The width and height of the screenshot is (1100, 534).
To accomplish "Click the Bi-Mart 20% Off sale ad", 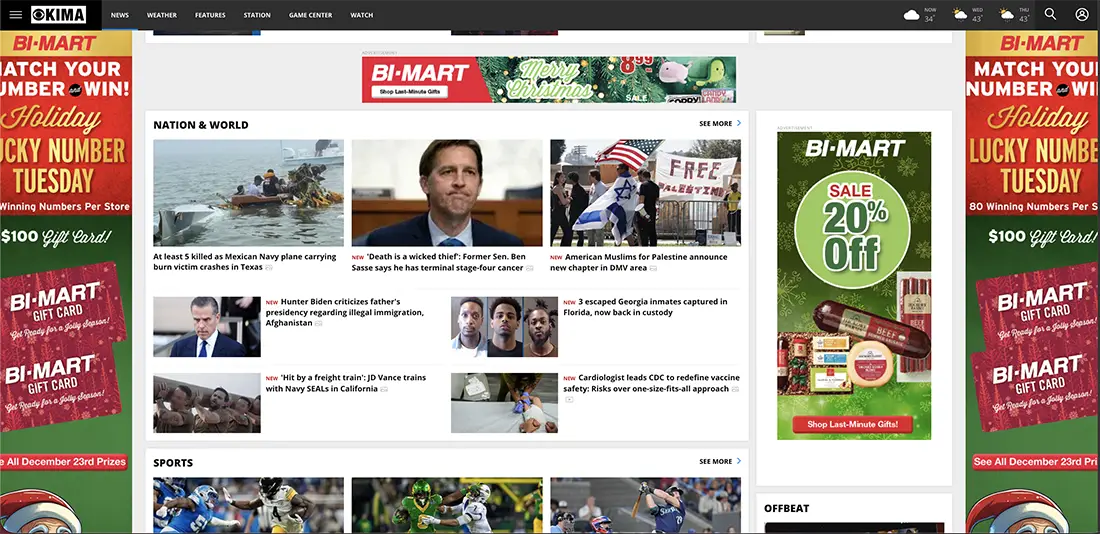I will pyautogui.click(x=854, y=286).
